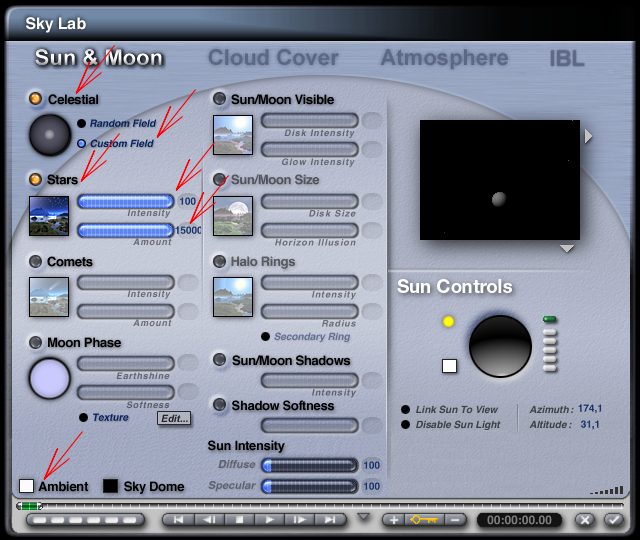Turn on Halo Rings
The width and height of the screenshot is (640, 540).
click(x=220, y=261)
